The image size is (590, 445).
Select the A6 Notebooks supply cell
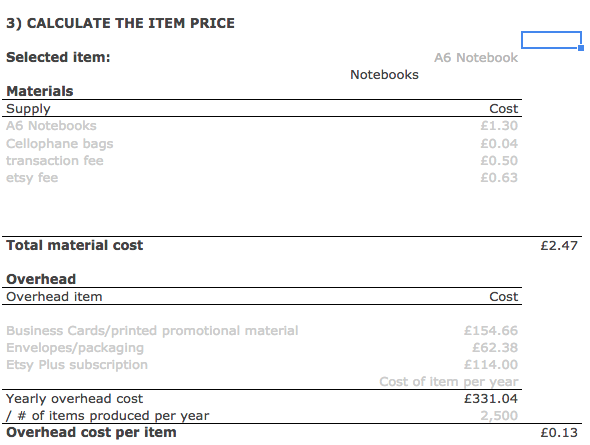[x=51, y=126]
